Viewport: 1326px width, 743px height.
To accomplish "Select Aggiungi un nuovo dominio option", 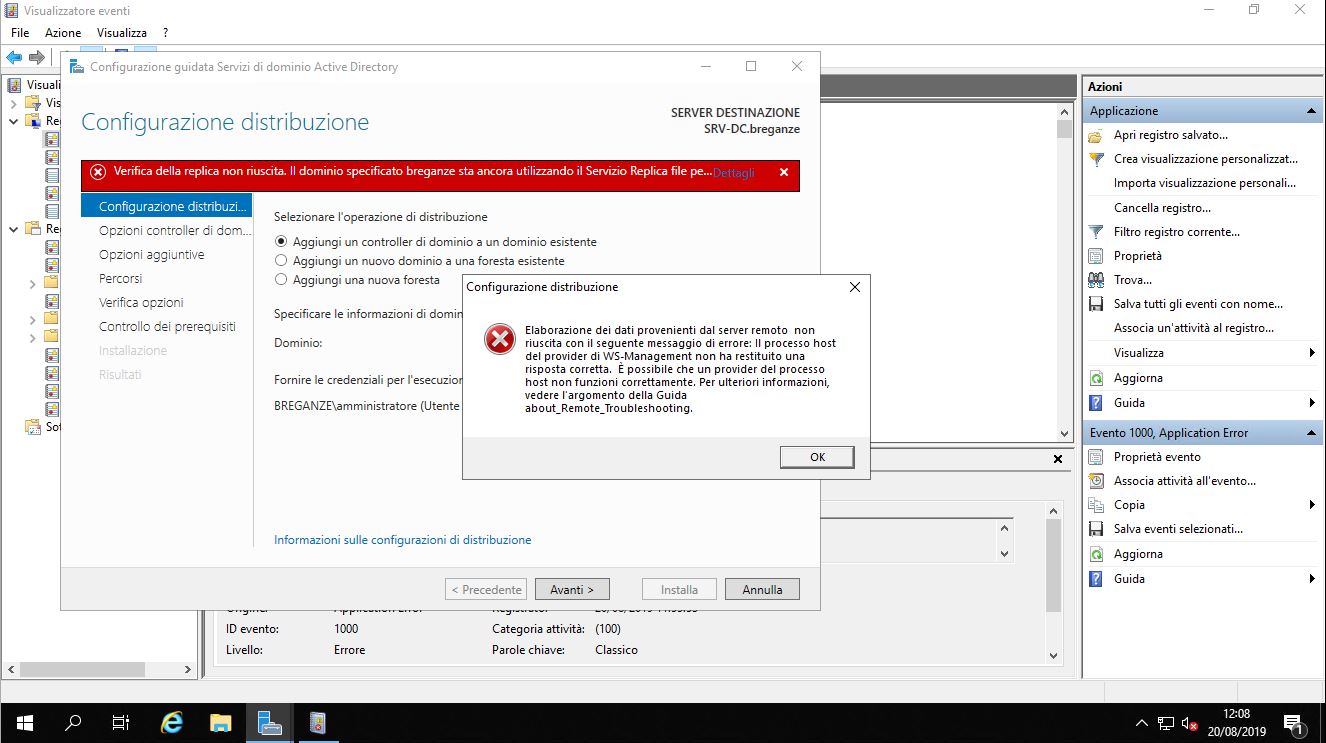I will pos(419,261).
